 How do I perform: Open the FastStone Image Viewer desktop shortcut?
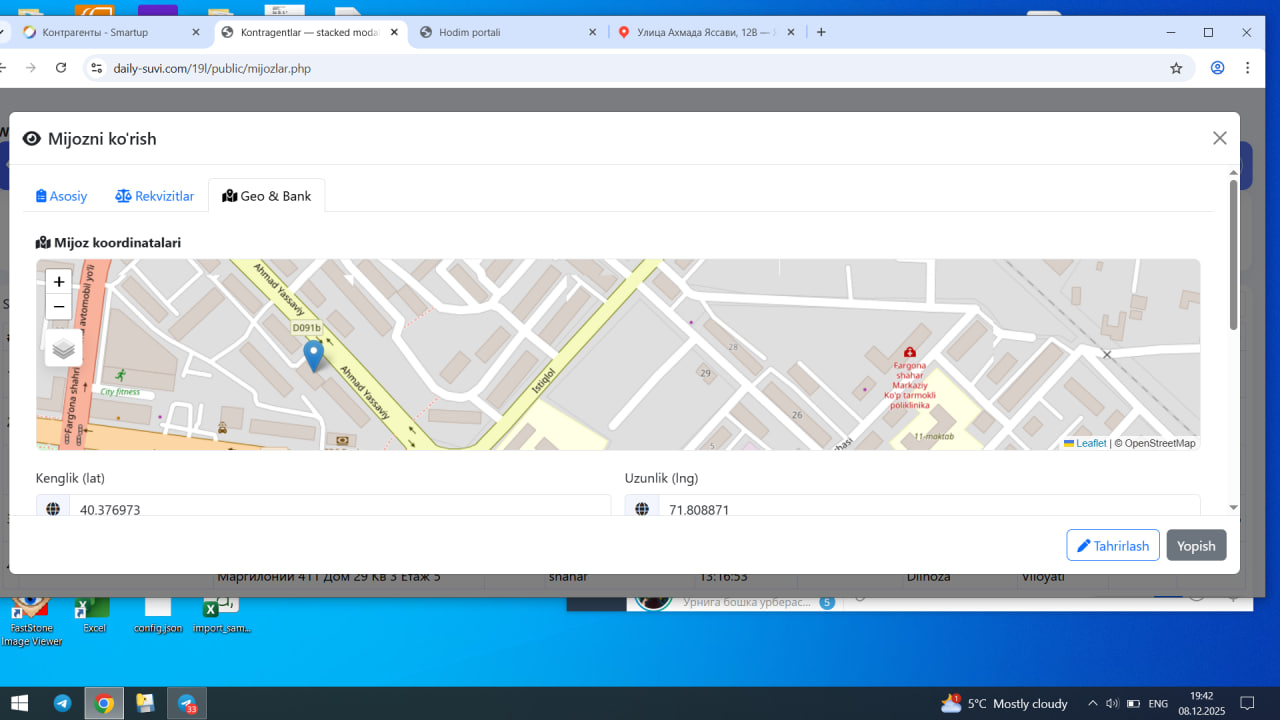coord(31,621)
